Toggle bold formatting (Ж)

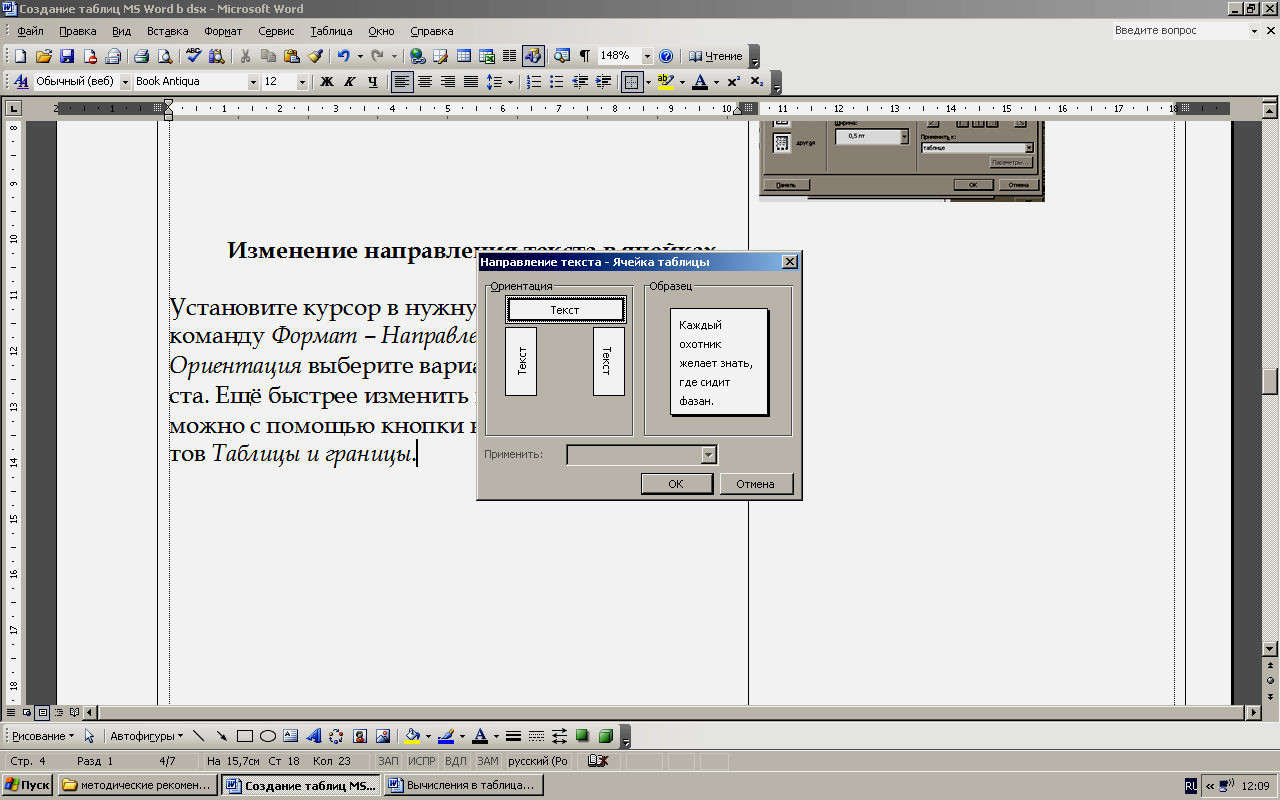point(326,82)
